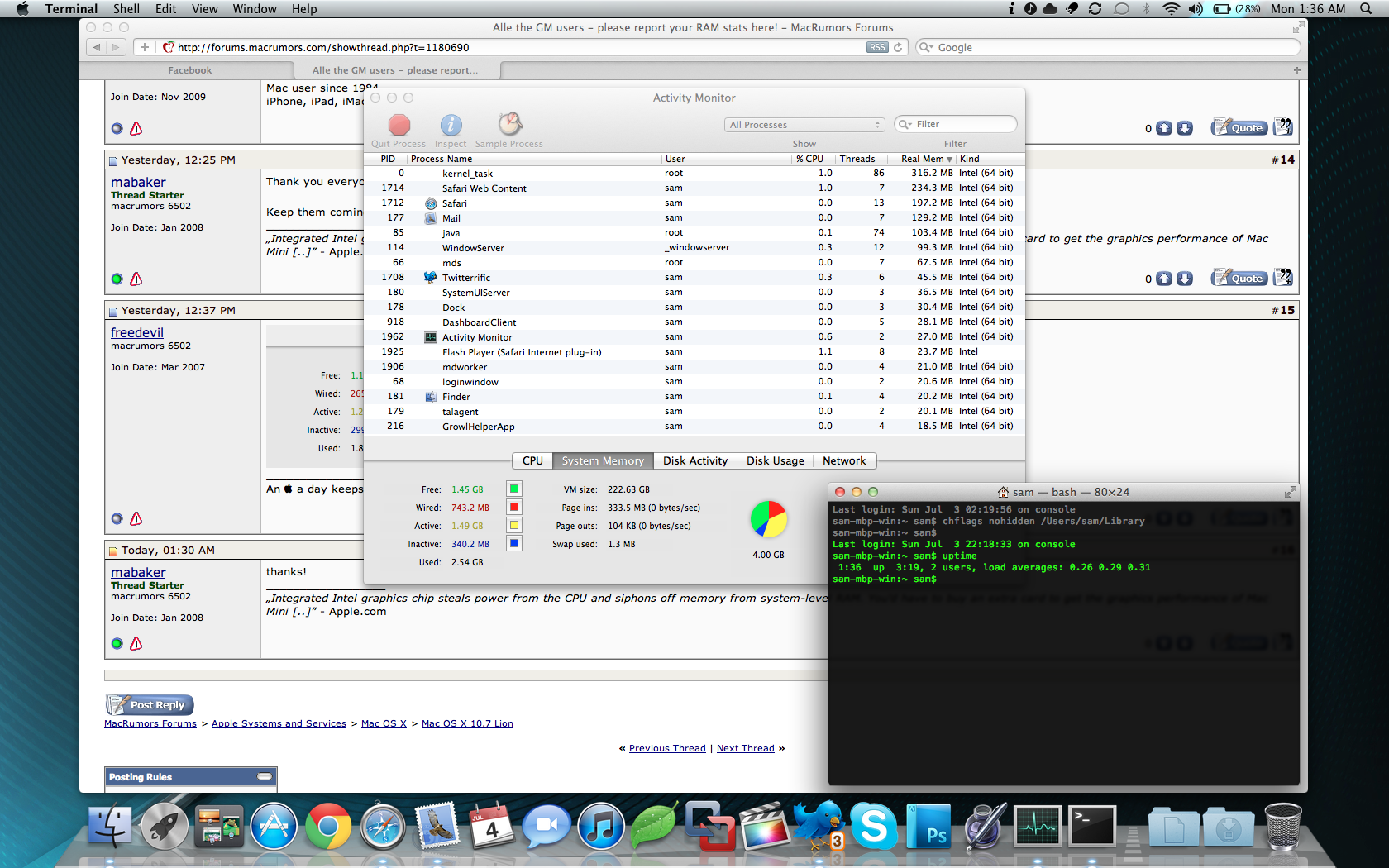Click the Sample Process toolbar icon

[510, 124]
